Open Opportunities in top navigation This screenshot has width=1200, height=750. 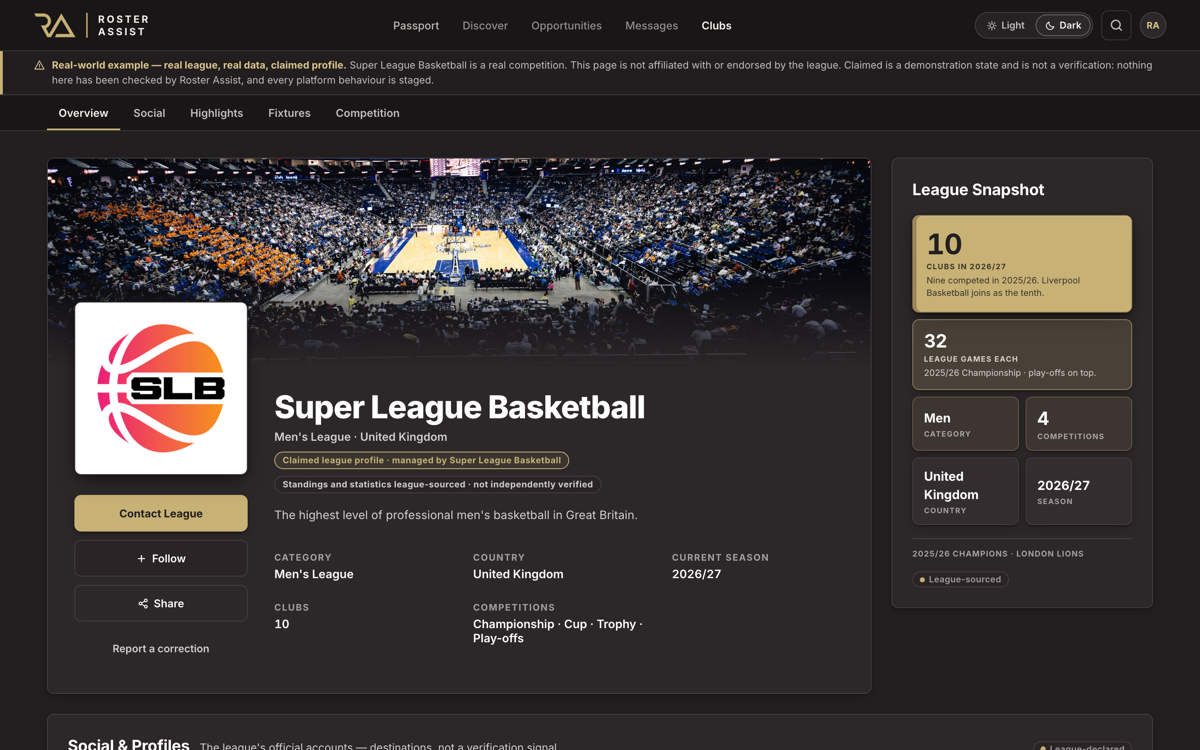coord(566,25)
